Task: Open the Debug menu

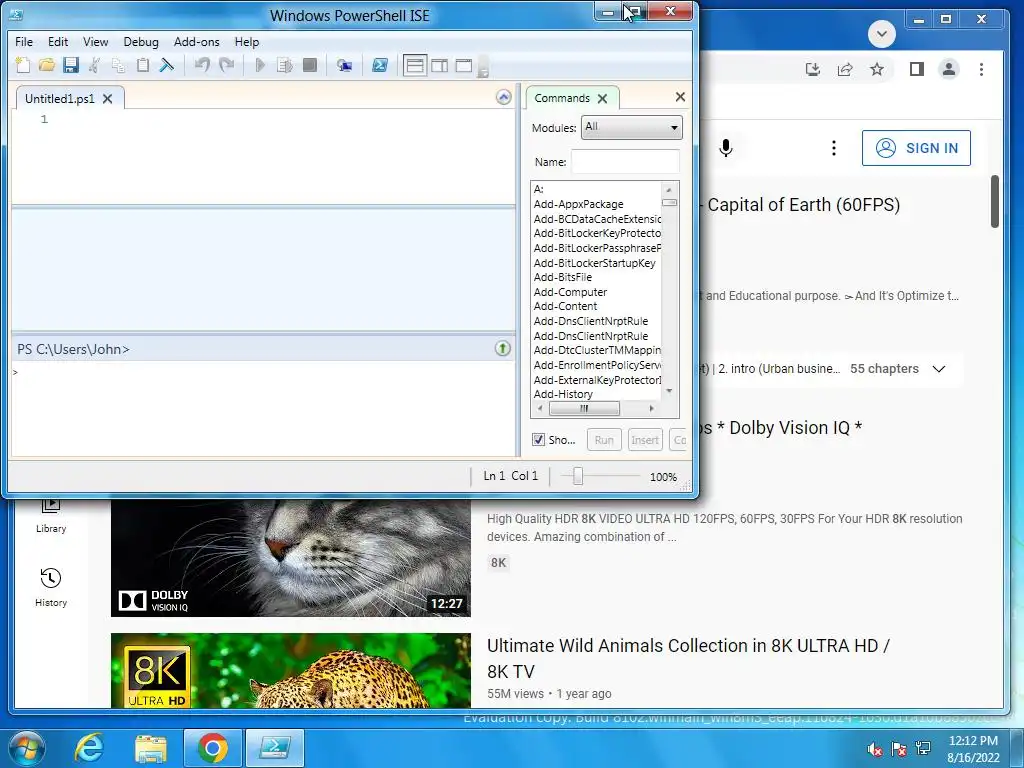Action: (x=141, y=42)
